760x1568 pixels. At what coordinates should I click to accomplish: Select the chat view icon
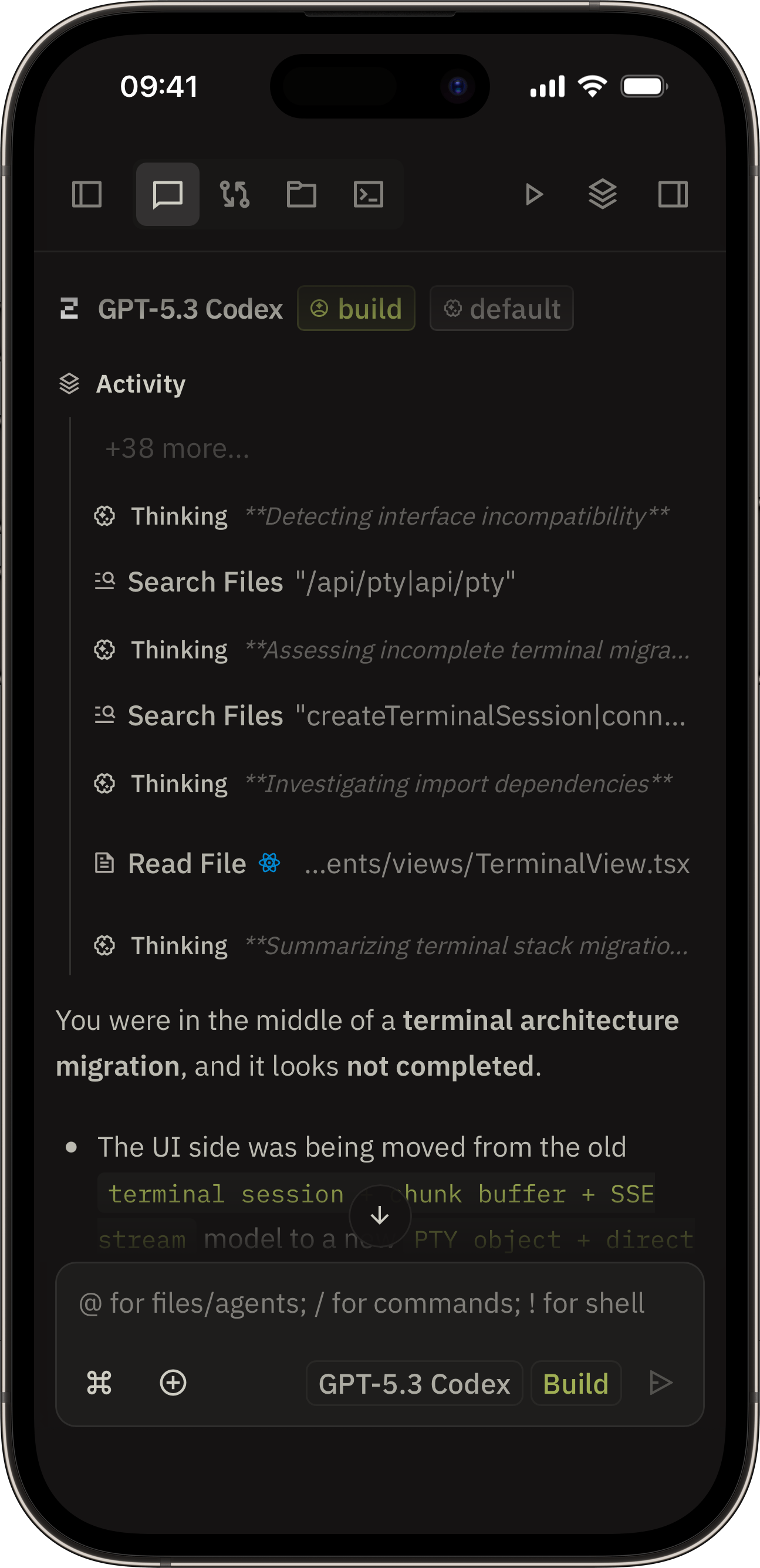pos(167,194)
